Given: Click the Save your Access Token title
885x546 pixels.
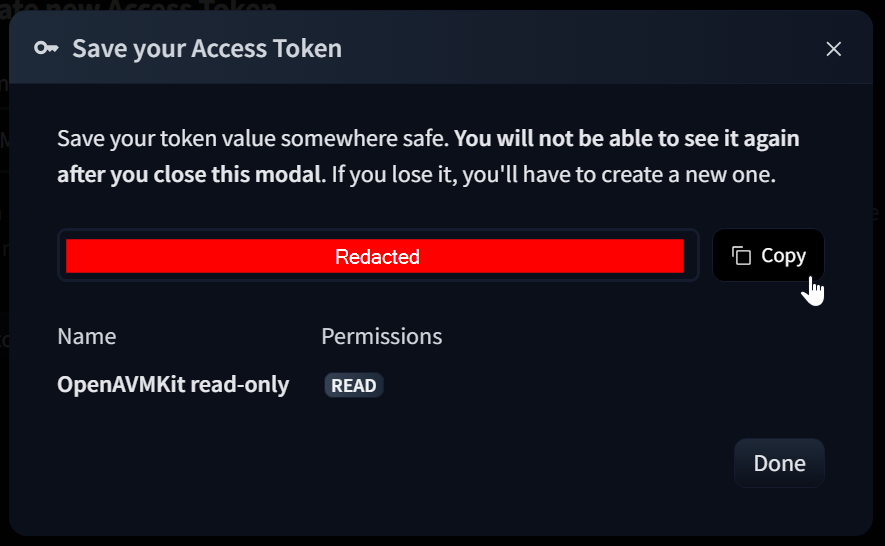Looking at the screenshot, I should coord(207,49).
